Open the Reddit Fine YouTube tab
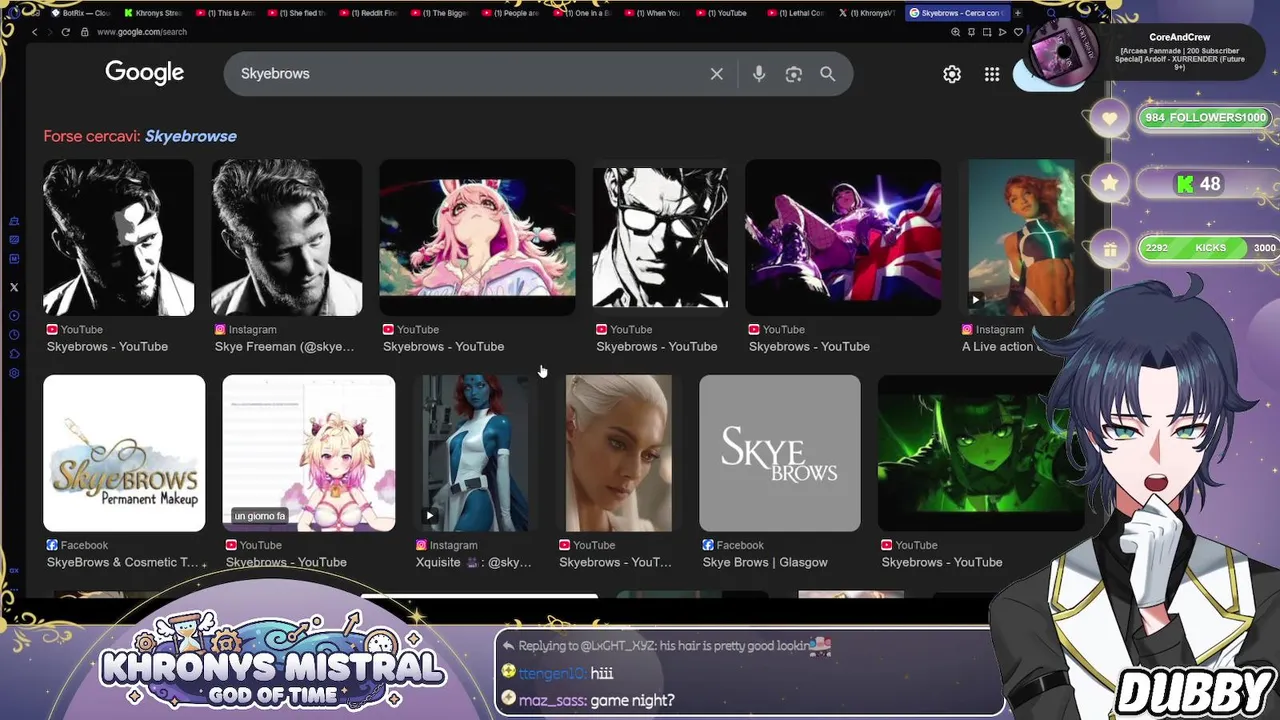Viewport: 1280px width, 720px height. 369,13
